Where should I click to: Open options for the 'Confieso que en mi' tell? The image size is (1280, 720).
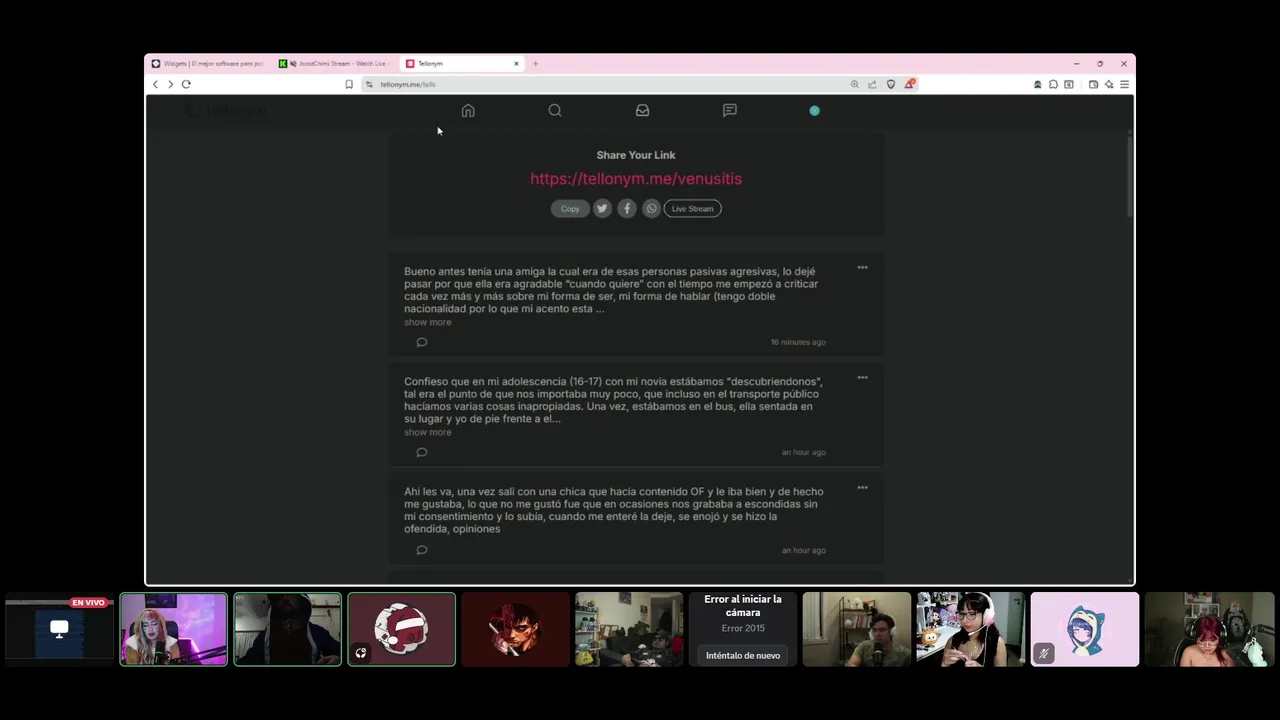point(862,377)
